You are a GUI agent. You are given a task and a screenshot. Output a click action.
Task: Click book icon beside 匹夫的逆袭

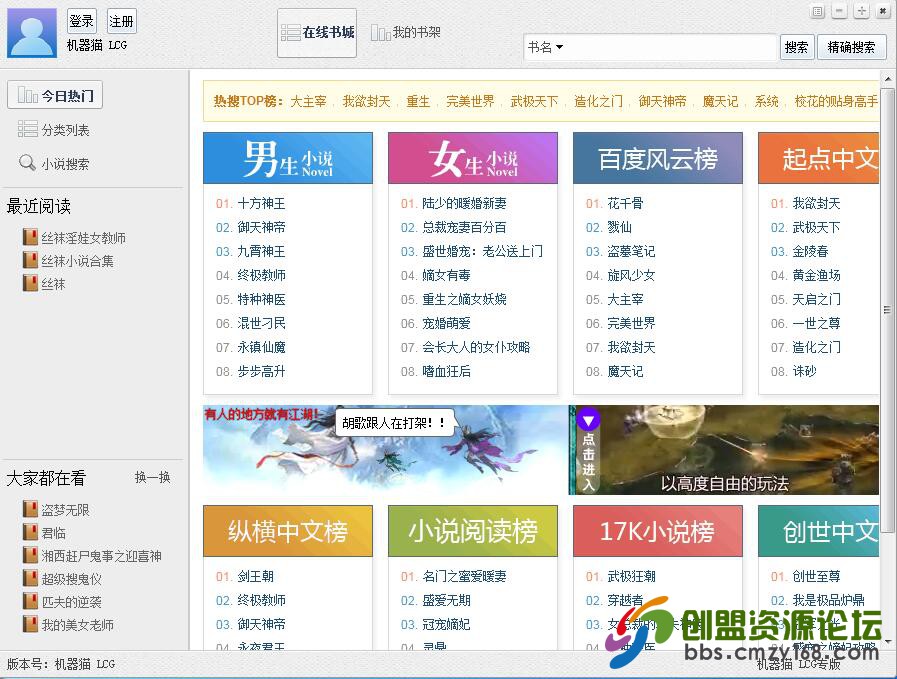click(x=30, y=601)
